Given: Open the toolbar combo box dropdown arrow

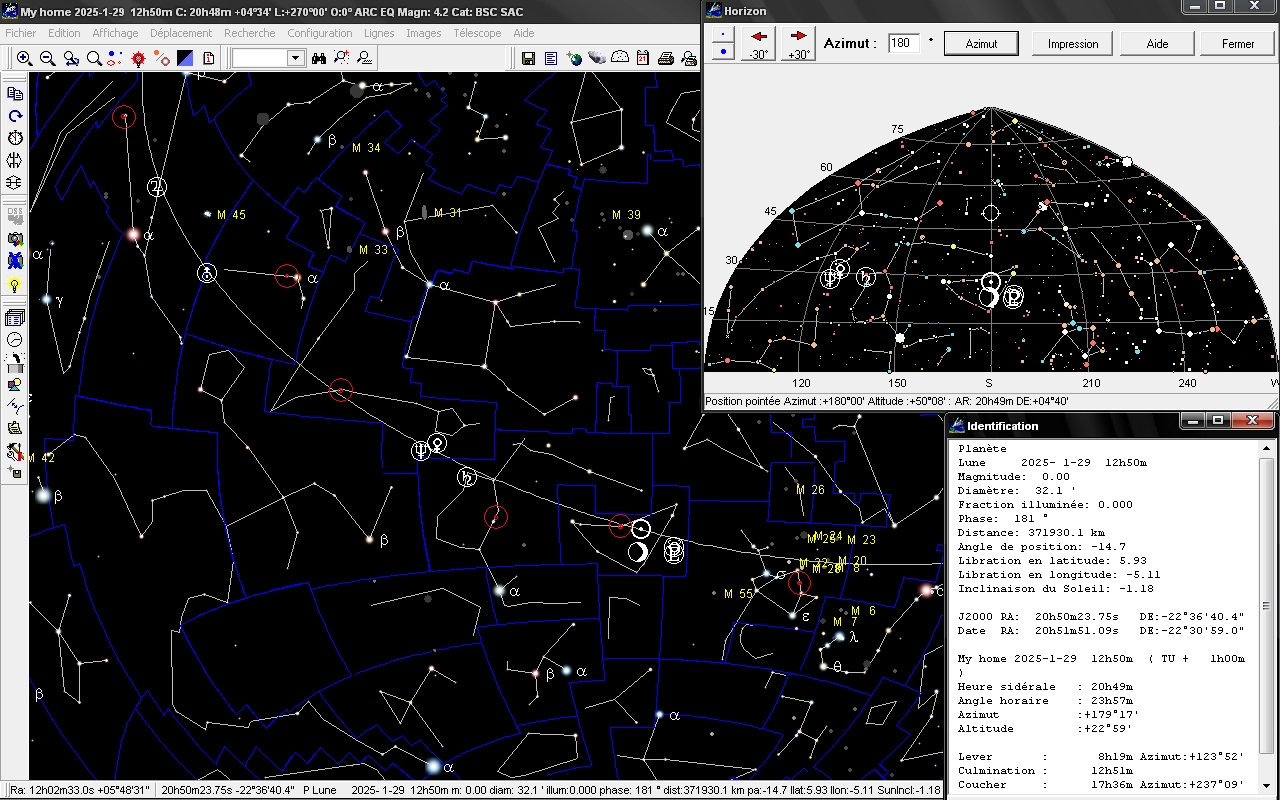Looking at the screenshot, I should click(295, 58).
